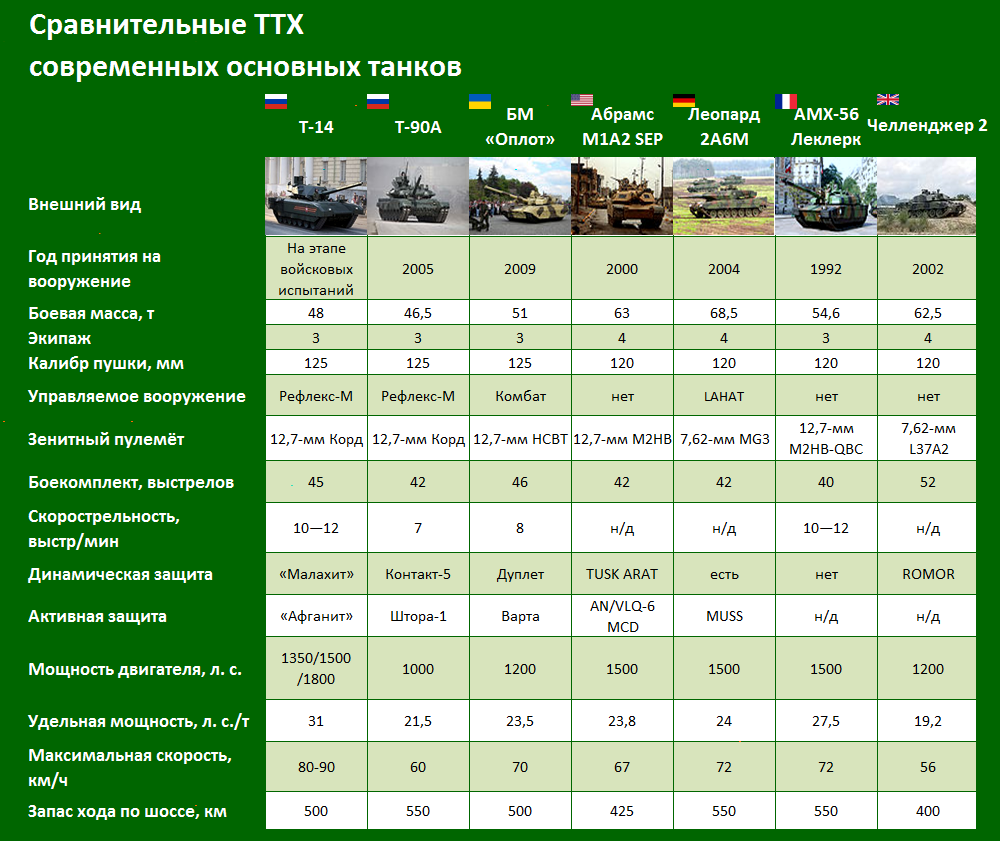Click the US flag above Абрамс M1A2 SEP

pos(582,99)
